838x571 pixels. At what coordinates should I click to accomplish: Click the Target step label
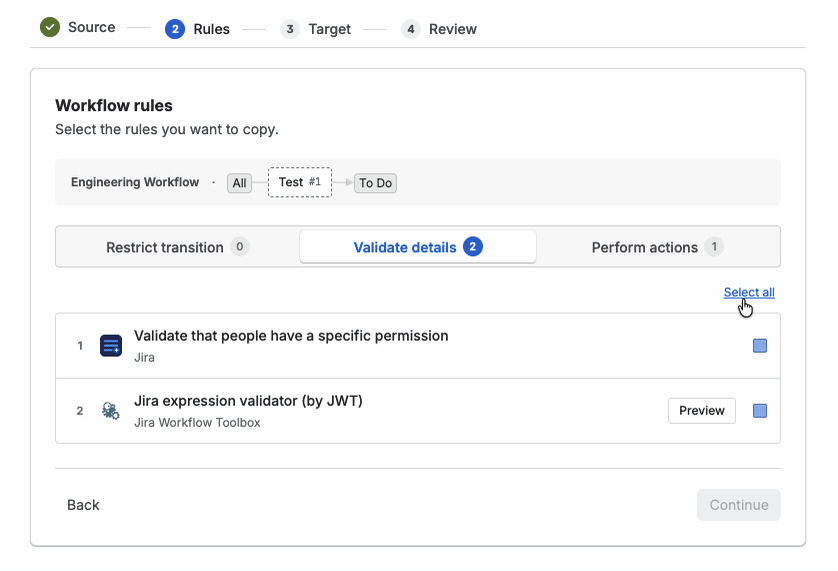click(x=330, y=29)
